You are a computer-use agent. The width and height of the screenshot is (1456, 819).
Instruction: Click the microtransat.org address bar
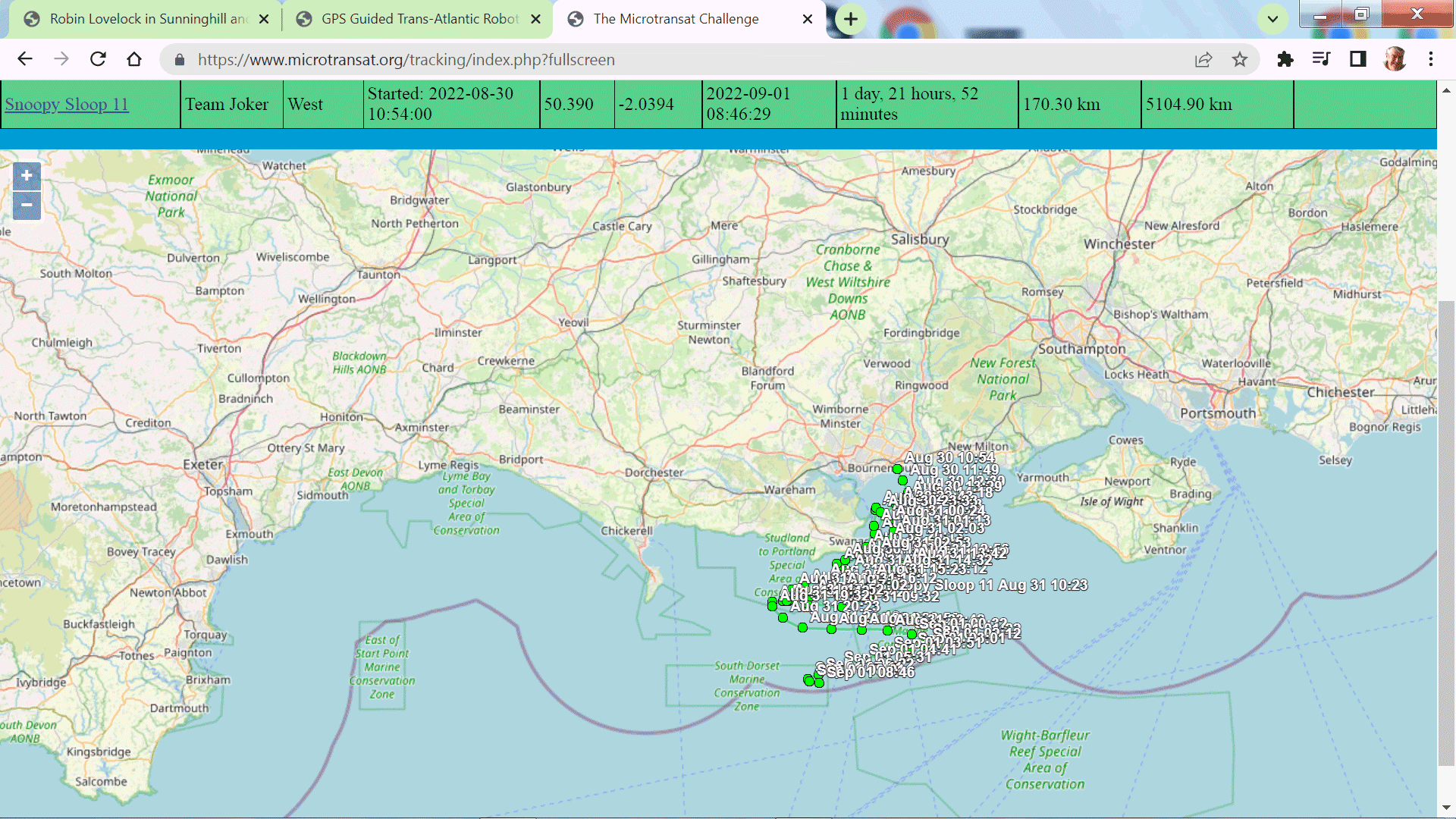pyautogui.click(x=682, y=59)
